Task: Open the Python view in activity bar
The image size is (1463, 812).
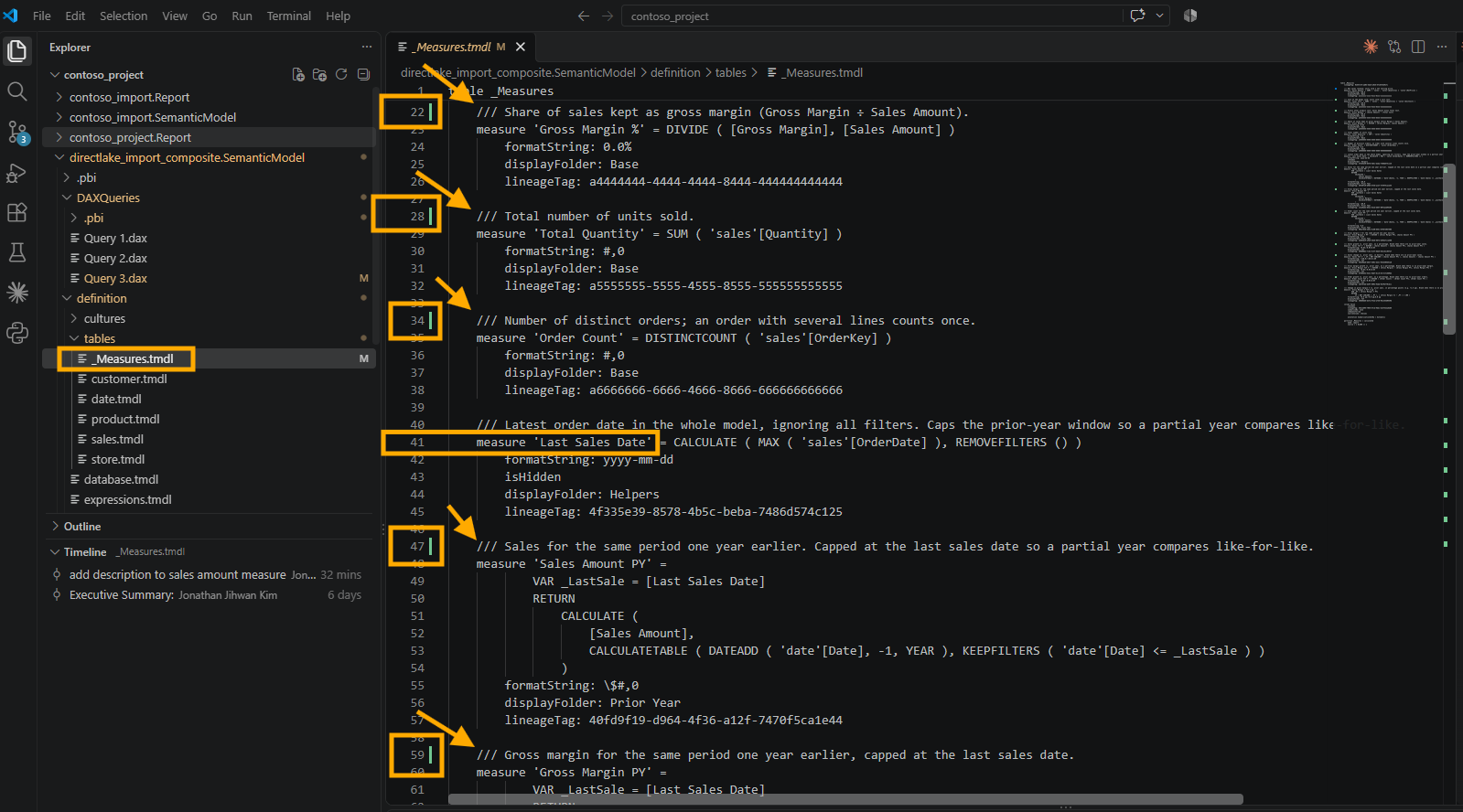Action: click(17, 333)
